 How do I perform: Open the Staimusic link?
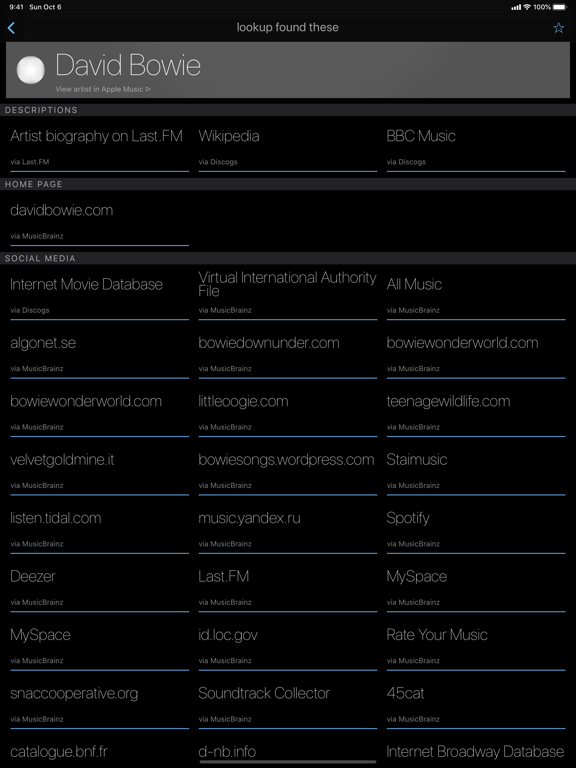click(x=476, y=471)
